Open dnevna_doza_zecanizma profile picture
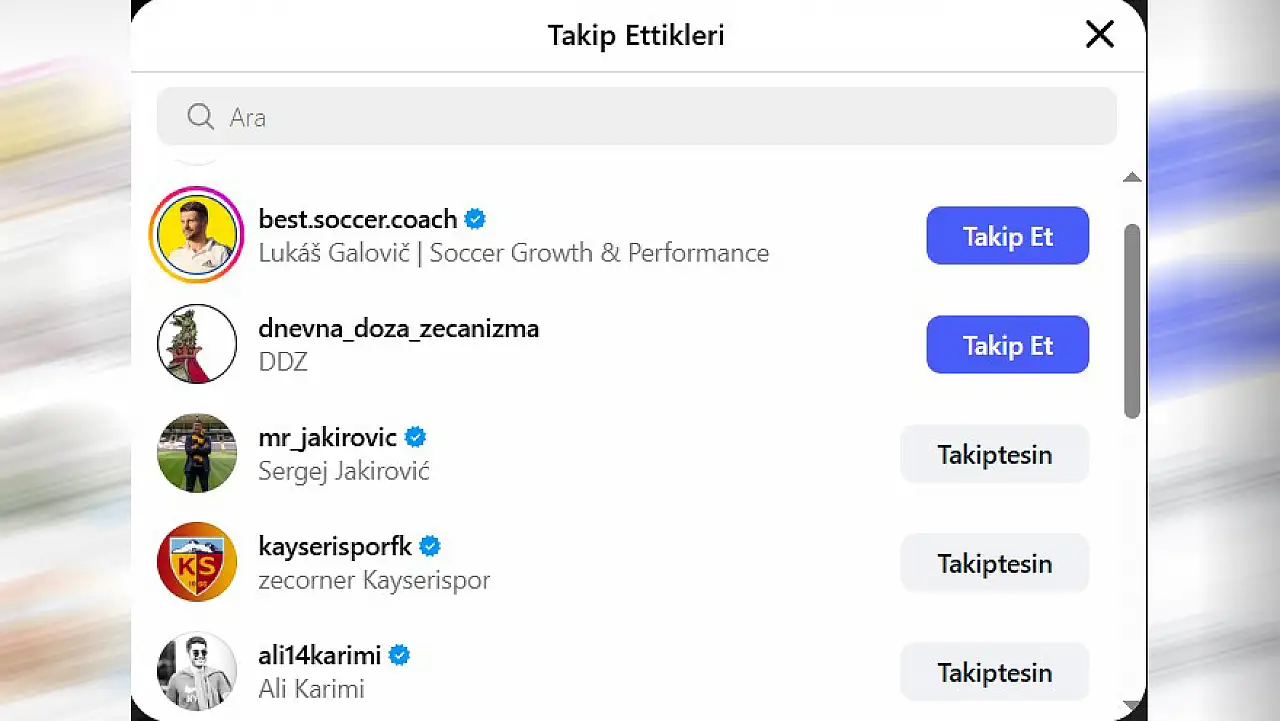This screenshot has width=1280, height=721. pos(196,343)
